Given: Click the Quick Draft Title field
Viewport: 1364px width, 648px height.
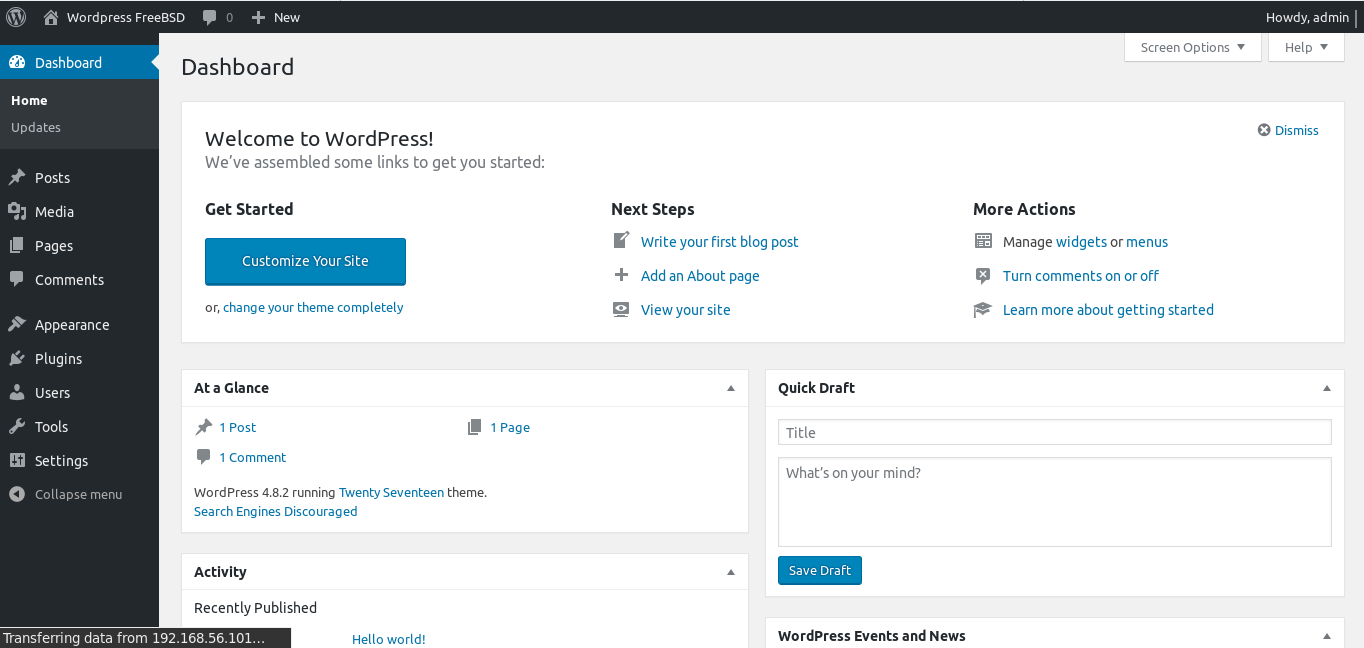Looking at the screenshot, I should coord(1055,432).
